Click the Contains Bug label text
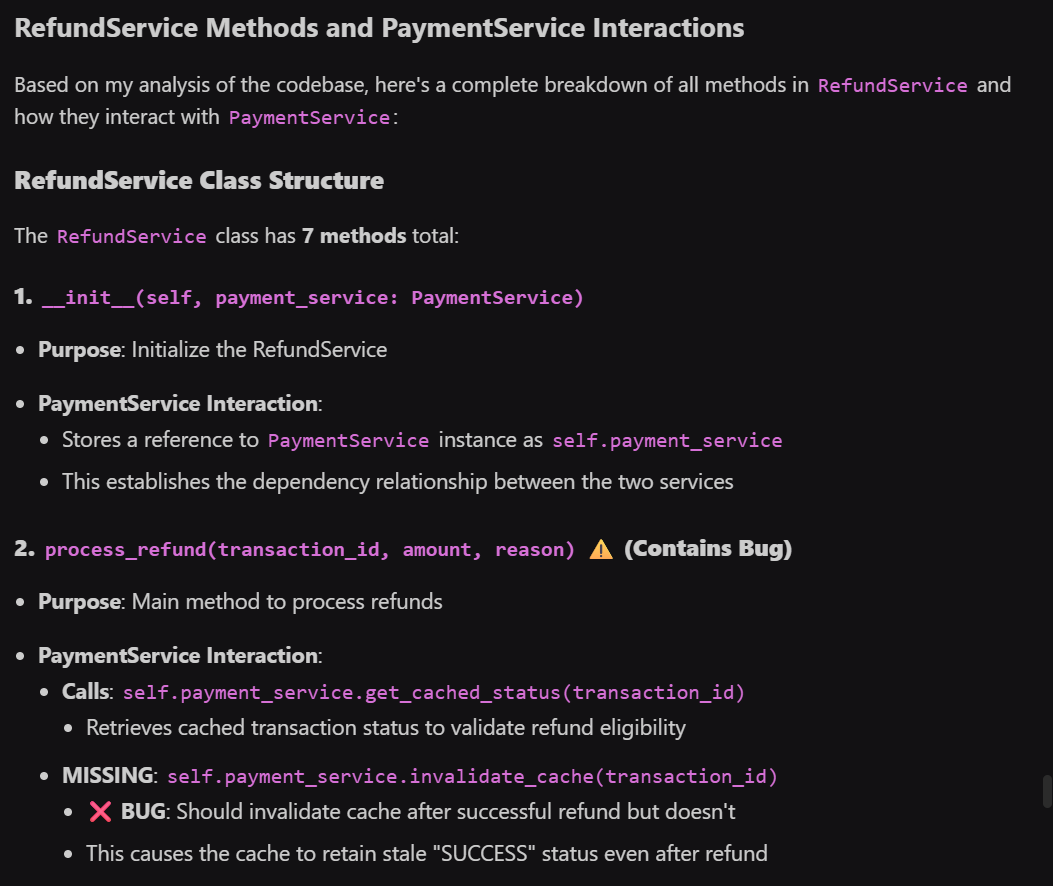 (709, 548)
